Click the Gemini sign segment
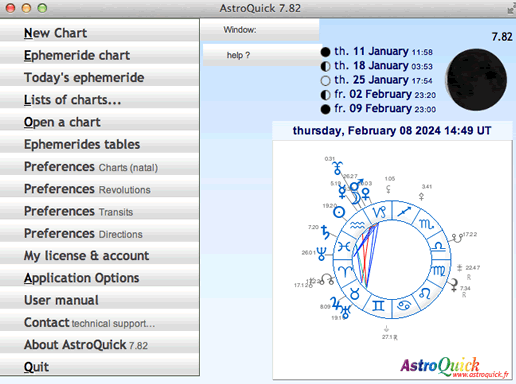Screen dimensions: 516x384 click(378, 305)
